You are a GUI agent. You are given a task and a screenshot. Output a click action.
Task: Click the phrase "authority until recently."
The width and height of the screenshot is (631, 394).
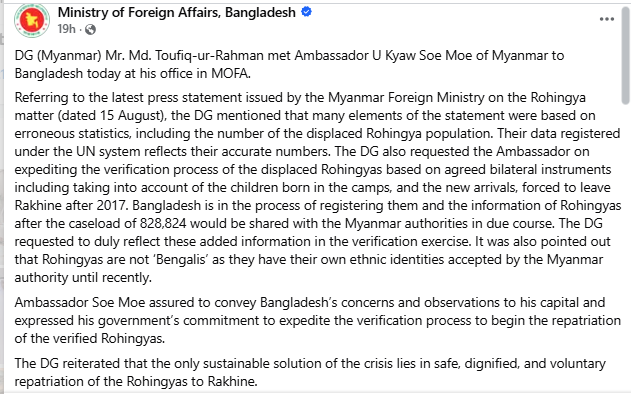(83, 278)
